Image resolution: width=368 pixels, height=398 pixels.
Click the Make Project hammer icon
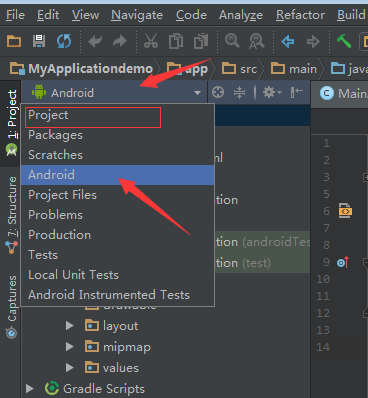344,41
